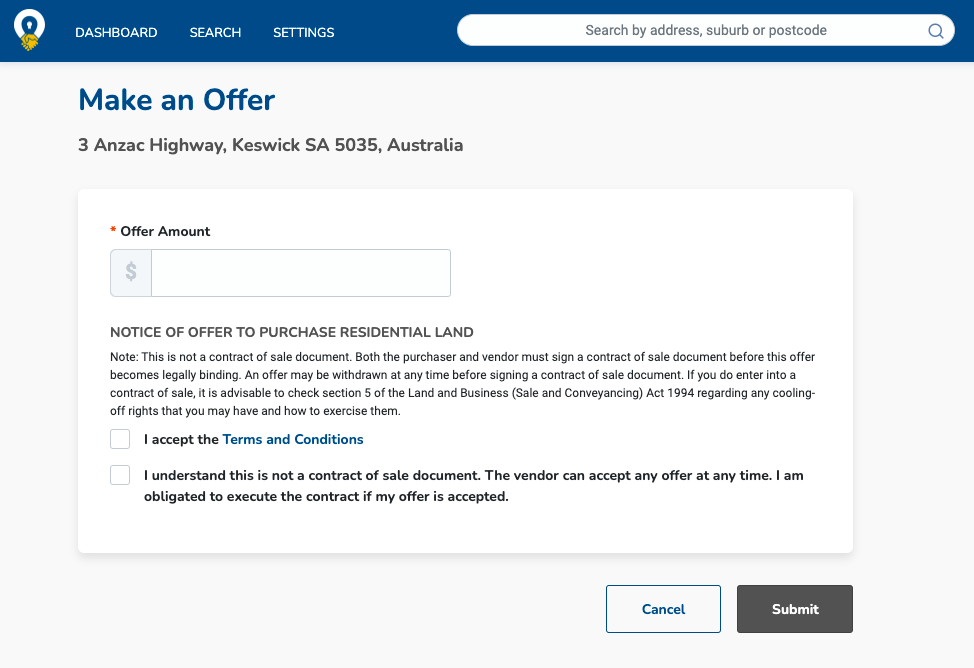
Task: Click the magnifying glass search icon
Action: [935, 30]
